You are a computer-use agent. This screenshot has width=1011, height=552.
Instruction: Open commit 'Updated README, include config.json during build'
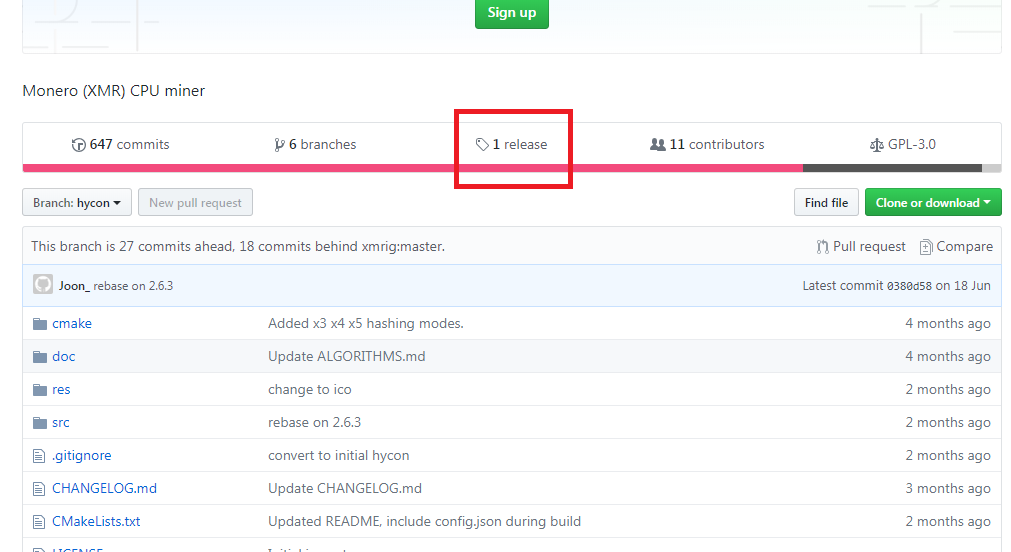(x=424, y=521)
